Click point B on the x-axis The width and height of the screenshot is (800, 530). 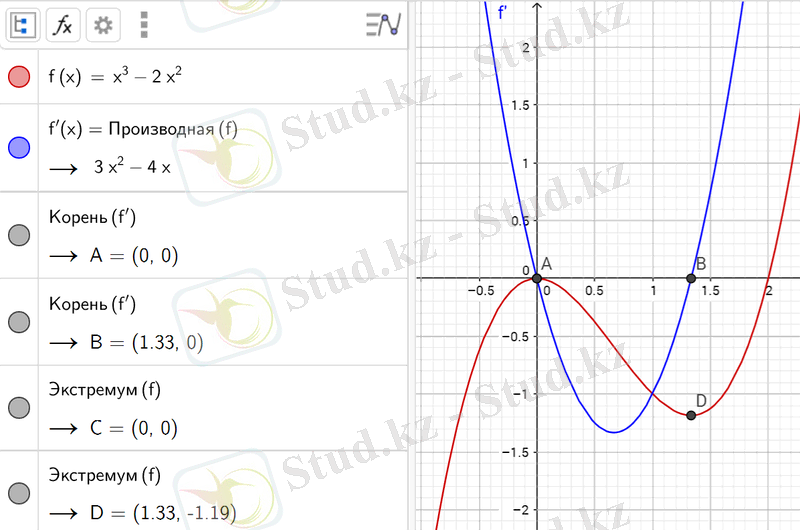tap(691, 278)
